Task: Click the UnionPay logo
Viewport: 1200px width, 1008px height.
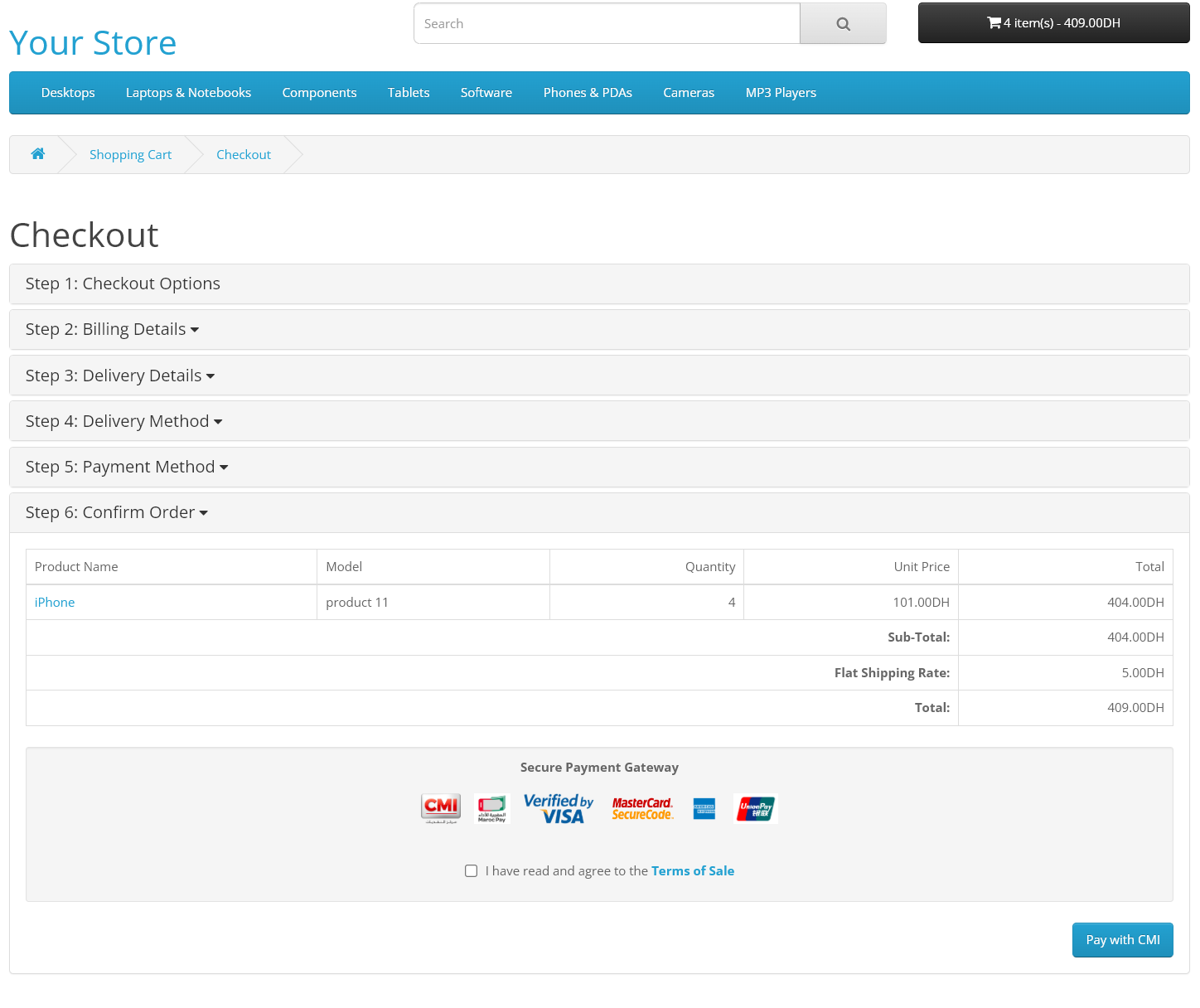Action: click(x=756, y=808)
